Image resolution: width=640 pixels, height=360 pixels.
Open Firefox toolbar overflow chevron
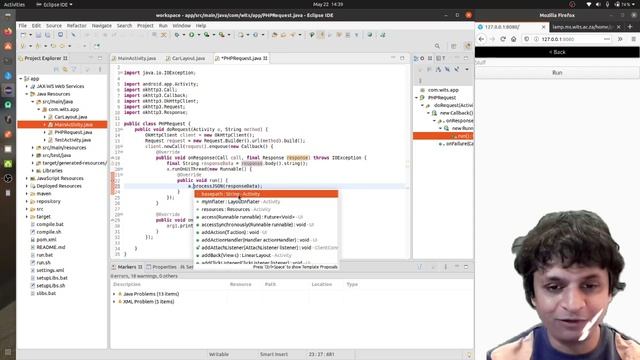620,39
